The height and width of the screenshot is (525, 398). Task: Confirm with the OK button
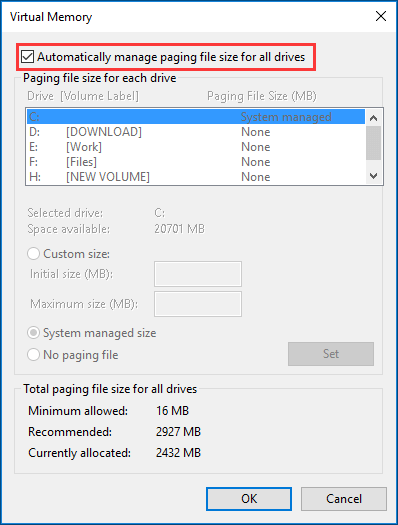249,499
